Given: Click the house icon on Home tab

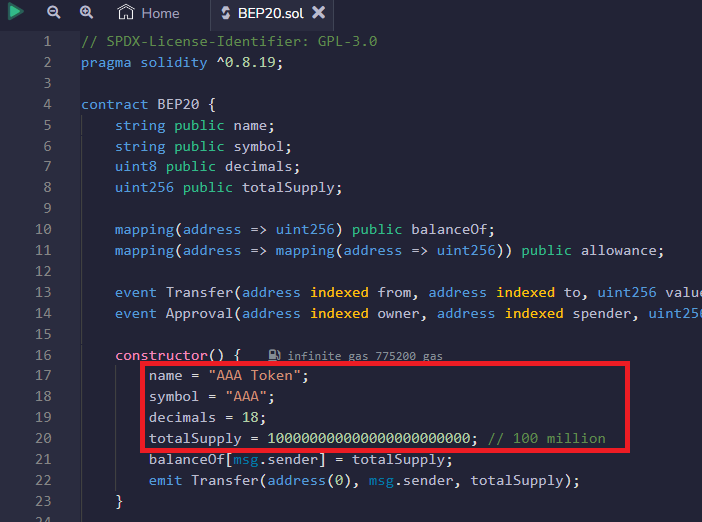Looking at the screenshot, I should [126, 13].
